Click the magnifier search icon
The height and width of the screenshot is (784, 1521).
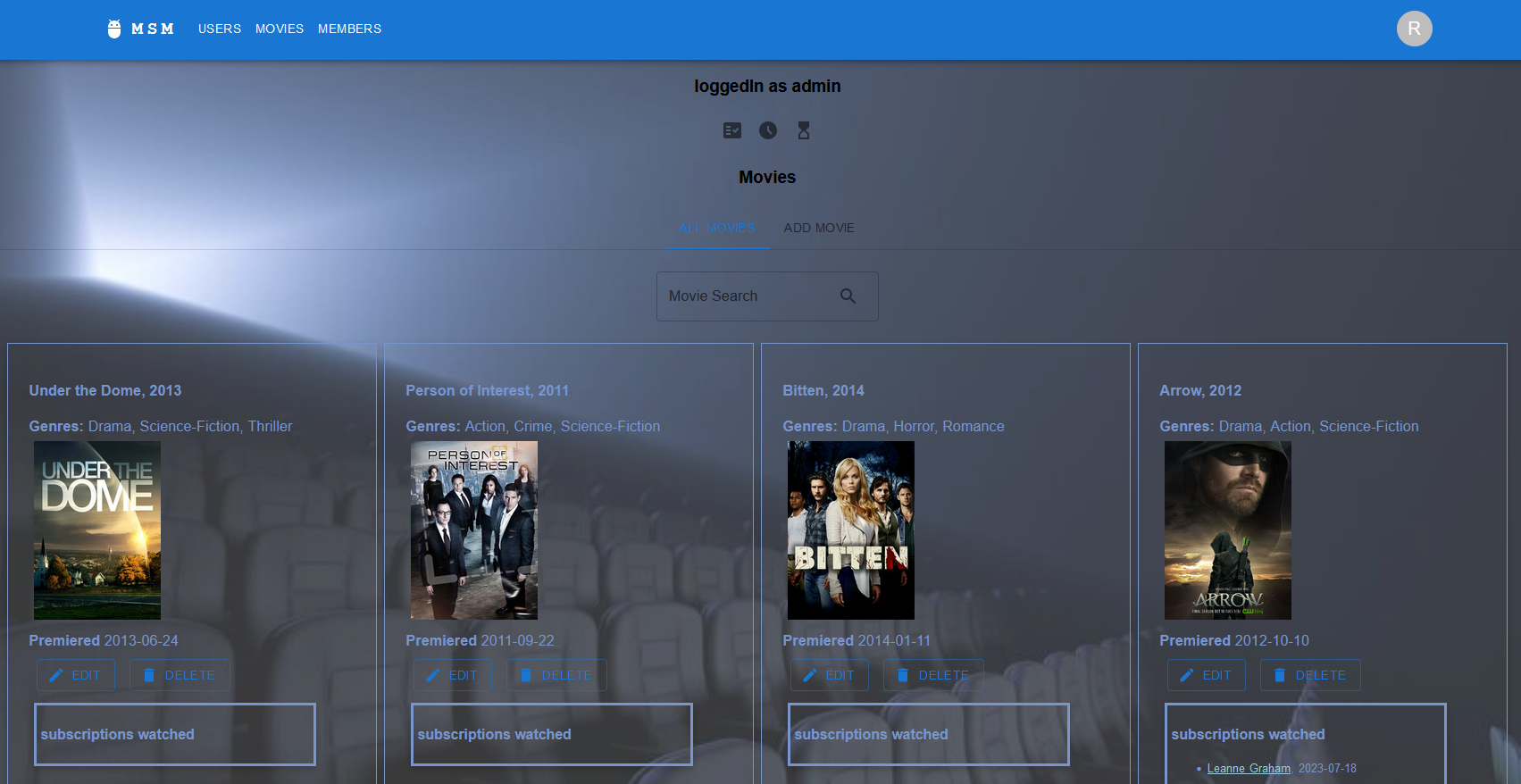click(x=848, y=296)
